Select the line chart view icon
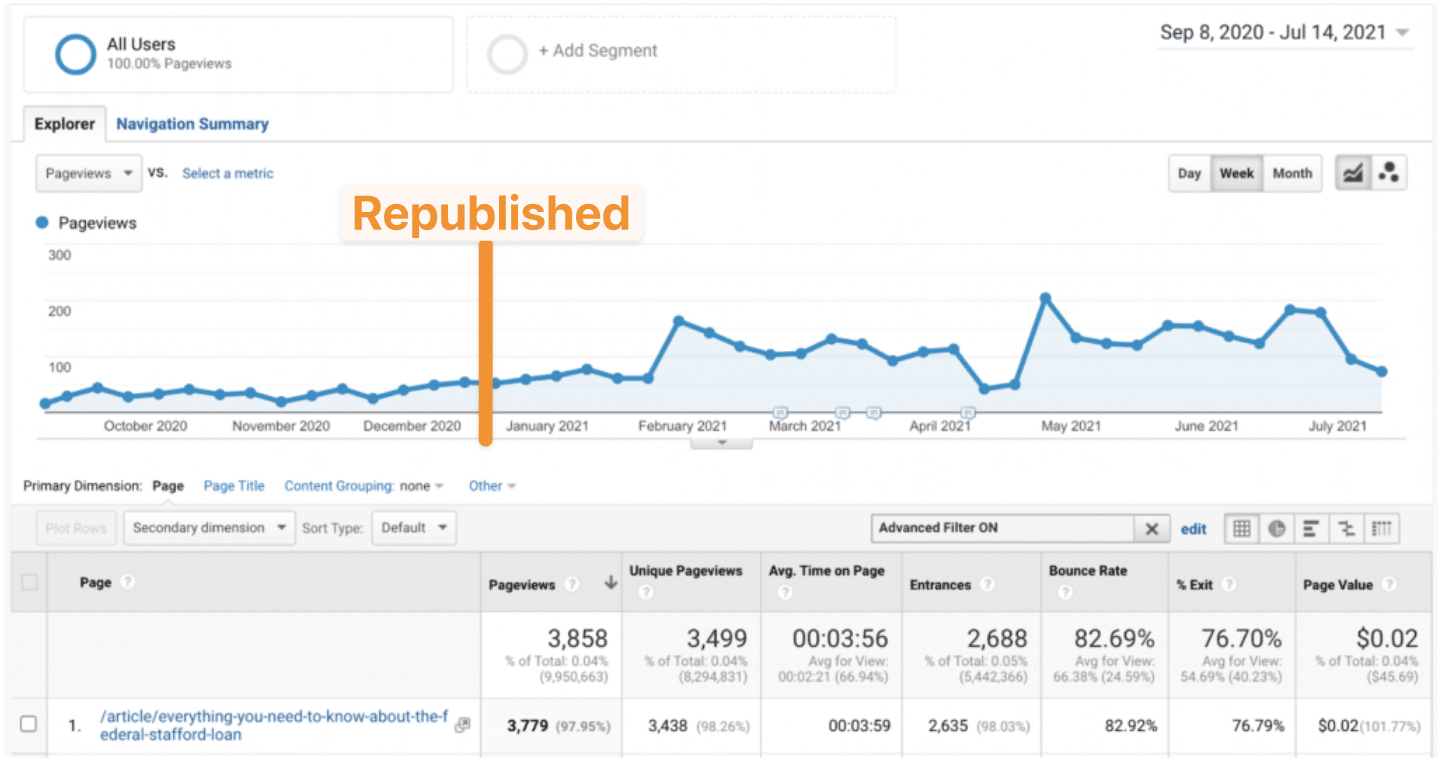Screen dimensions: 1438x758 click(1352, 173)
